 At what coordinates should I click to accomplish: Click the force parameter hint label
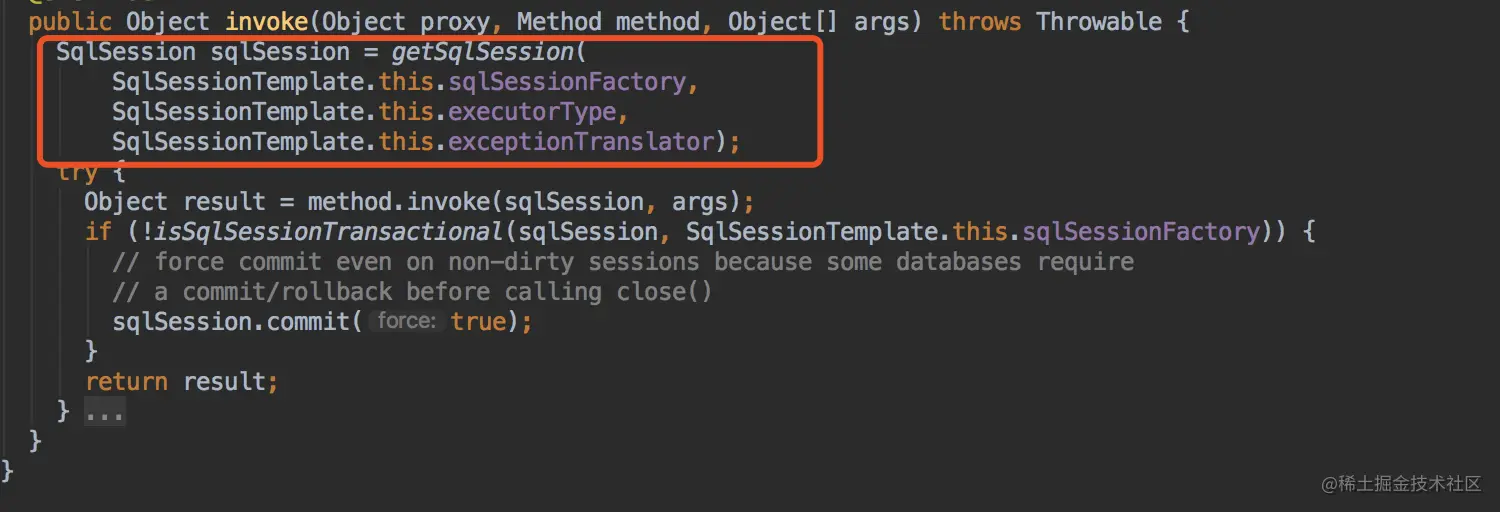(x=405, y=322)
